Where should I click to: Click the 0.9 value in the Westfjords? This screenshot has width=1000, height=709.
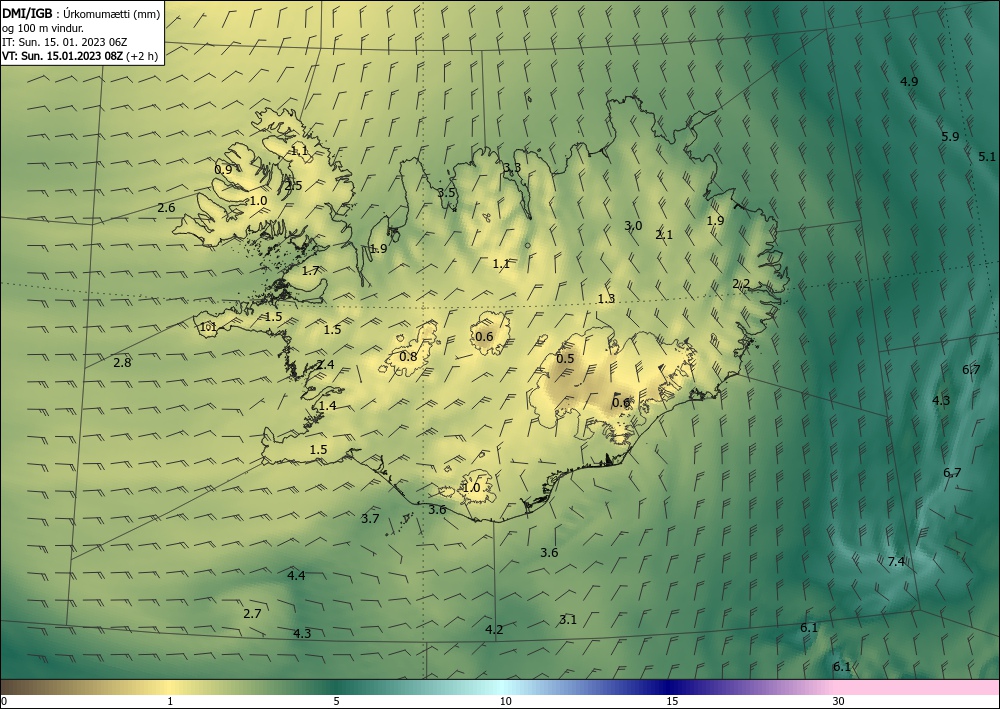223,170
